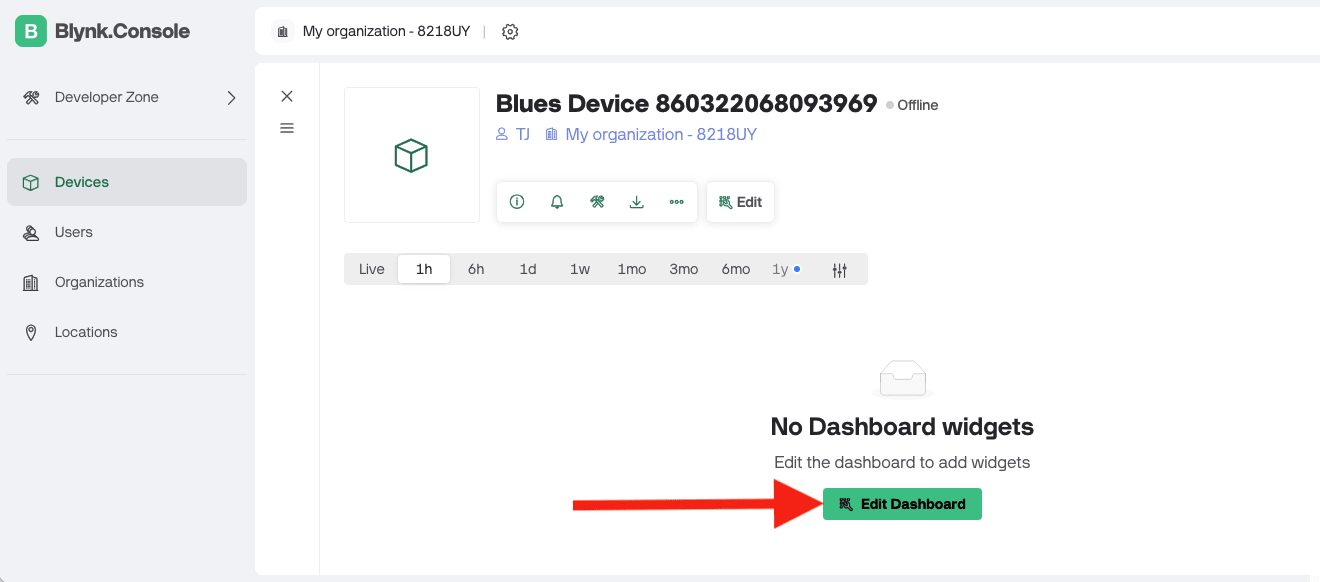Select the Live time range tab
Screen dimensions: 1320x582
point(372,269)
